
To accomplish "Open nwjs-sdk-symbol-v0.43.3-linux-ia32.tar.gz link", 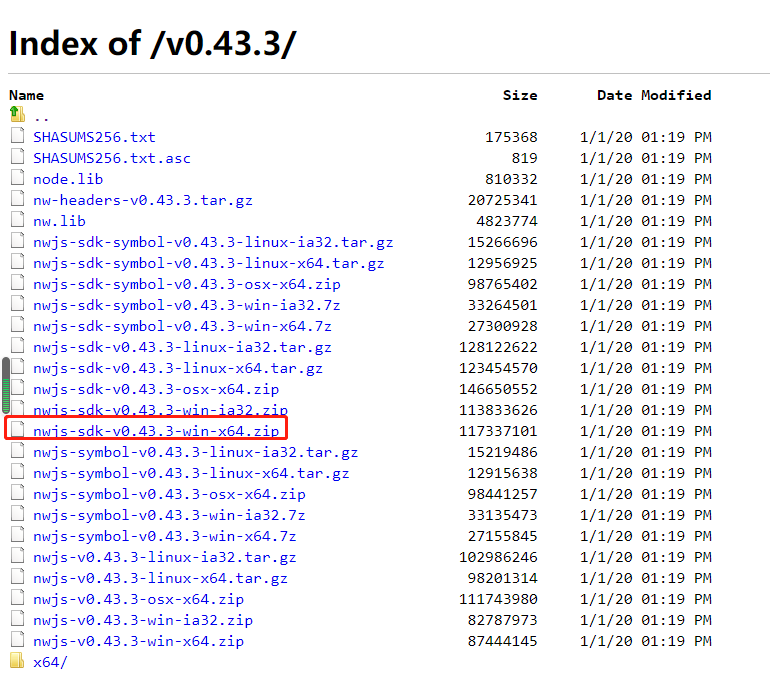I will tap(213, 242).
